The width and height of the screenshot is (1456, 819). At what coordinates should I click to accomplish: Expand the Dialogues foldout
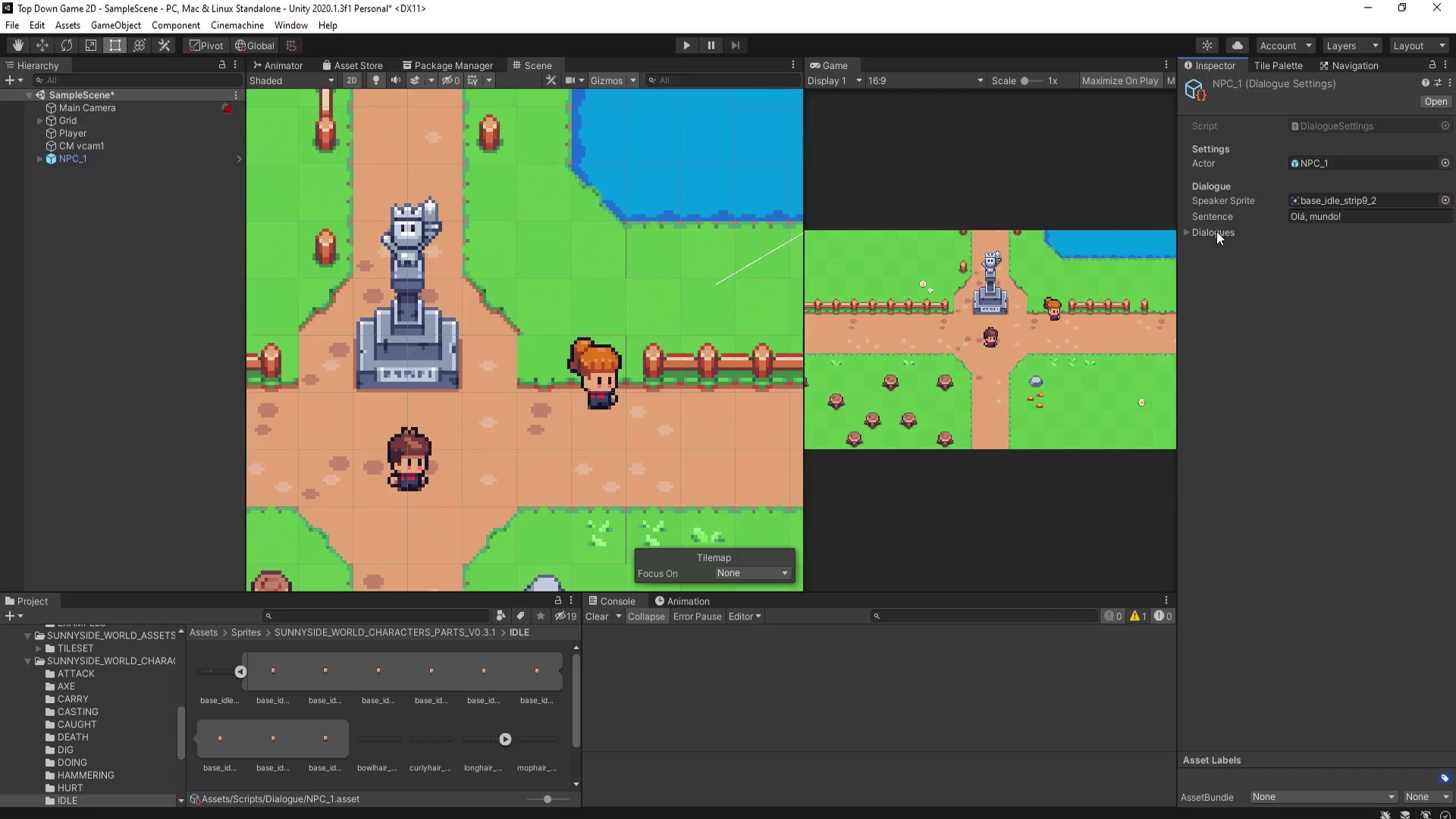[x=1187, y=233]
